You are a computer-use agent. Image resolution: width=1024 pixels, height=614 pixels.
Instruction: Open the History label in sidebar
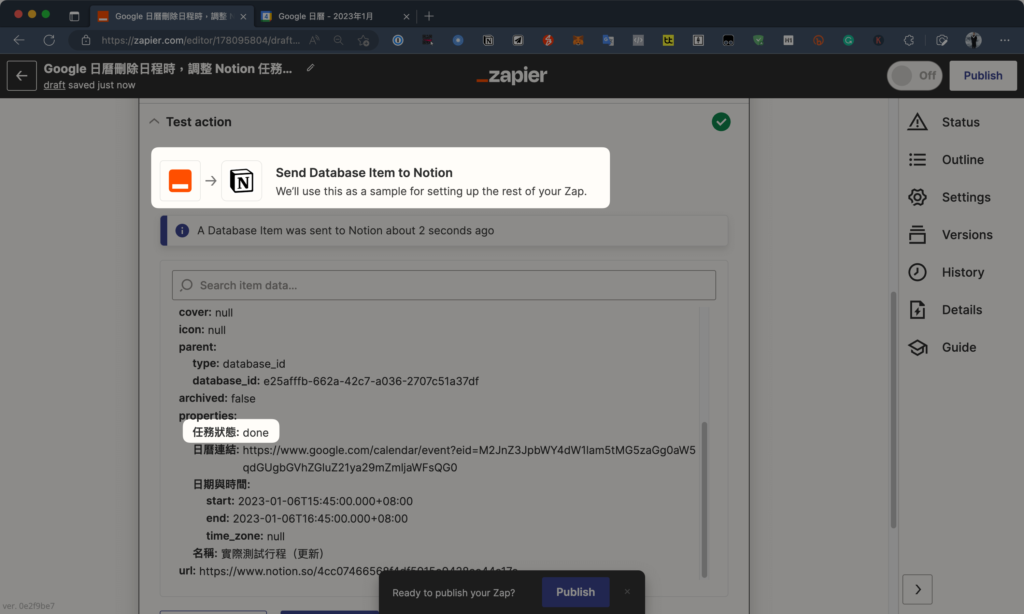[963, 272]
